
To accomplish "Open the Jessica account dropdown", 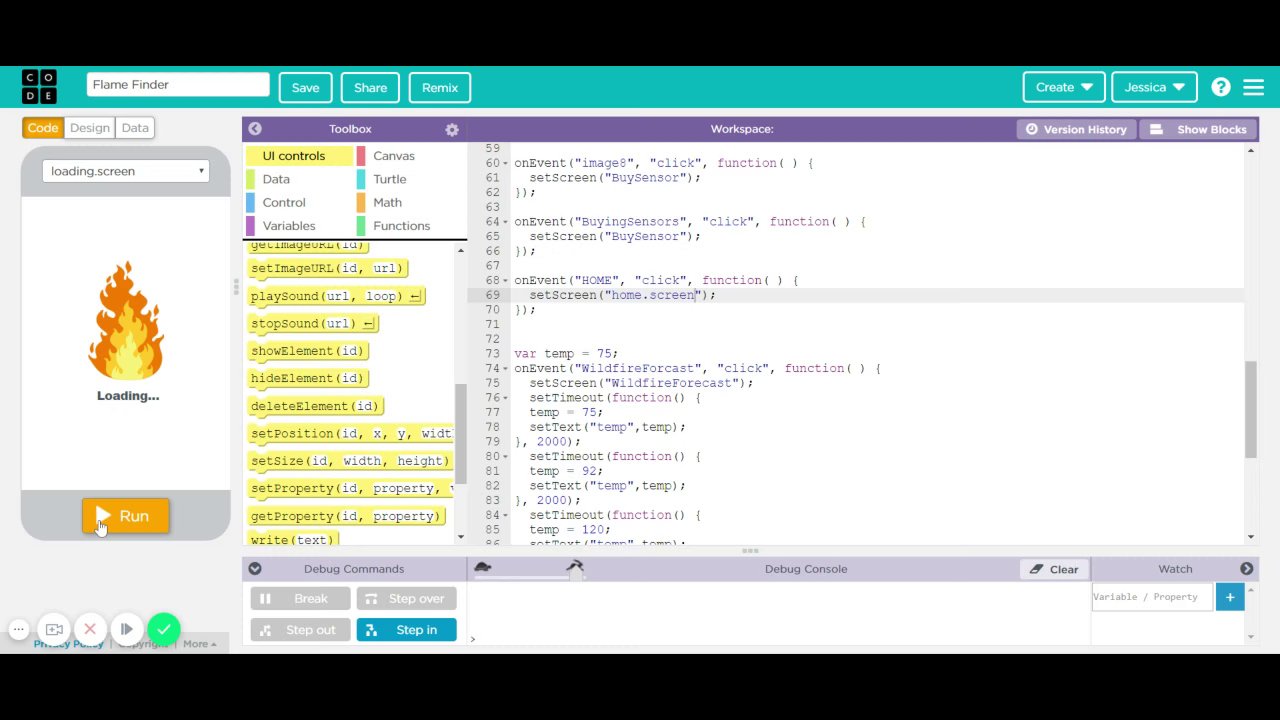I will pos(1154,87).
